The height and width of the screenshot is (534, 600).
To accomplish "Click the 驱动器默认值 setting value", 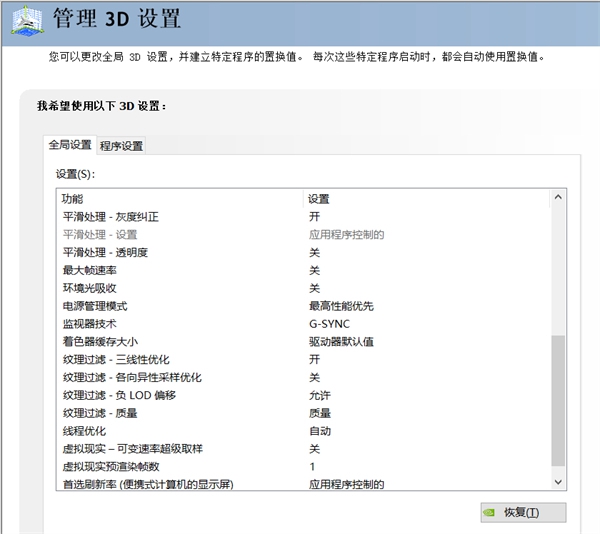I will [x=341, y=342].
